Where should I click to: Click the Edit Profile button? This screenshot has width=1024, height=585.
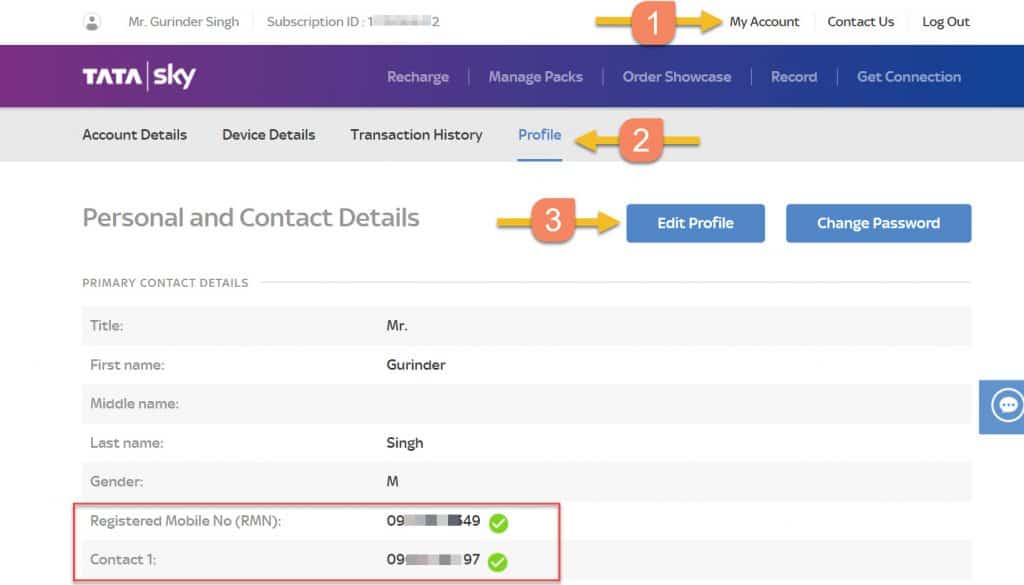[695, 223]
